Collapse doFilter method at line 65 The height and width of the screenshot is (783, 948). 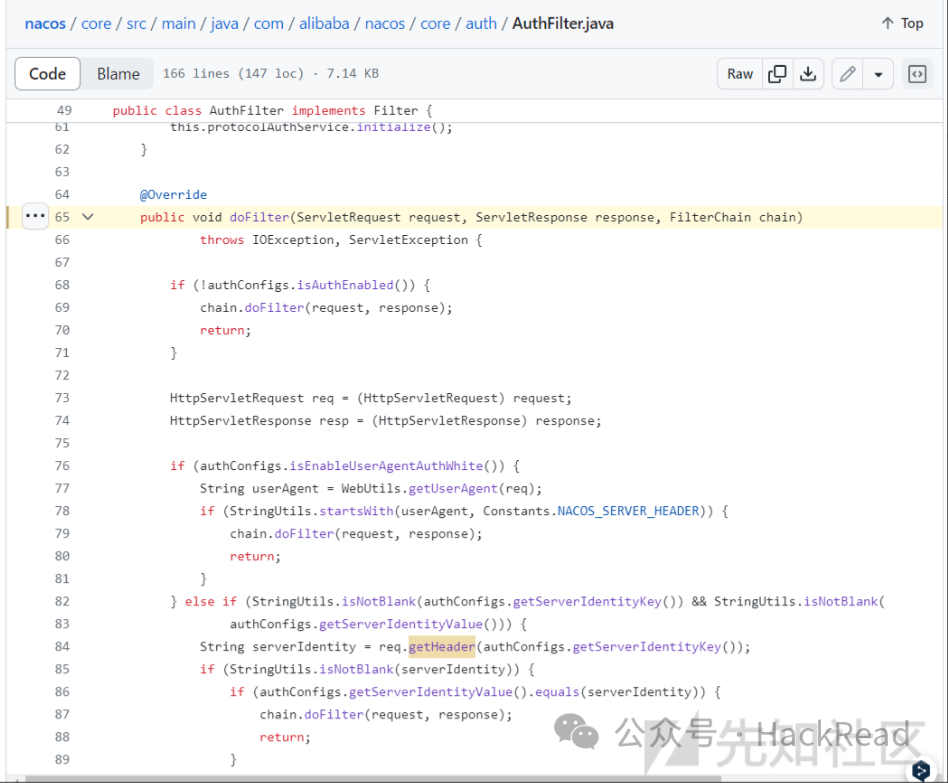click(x=88, y=216)
